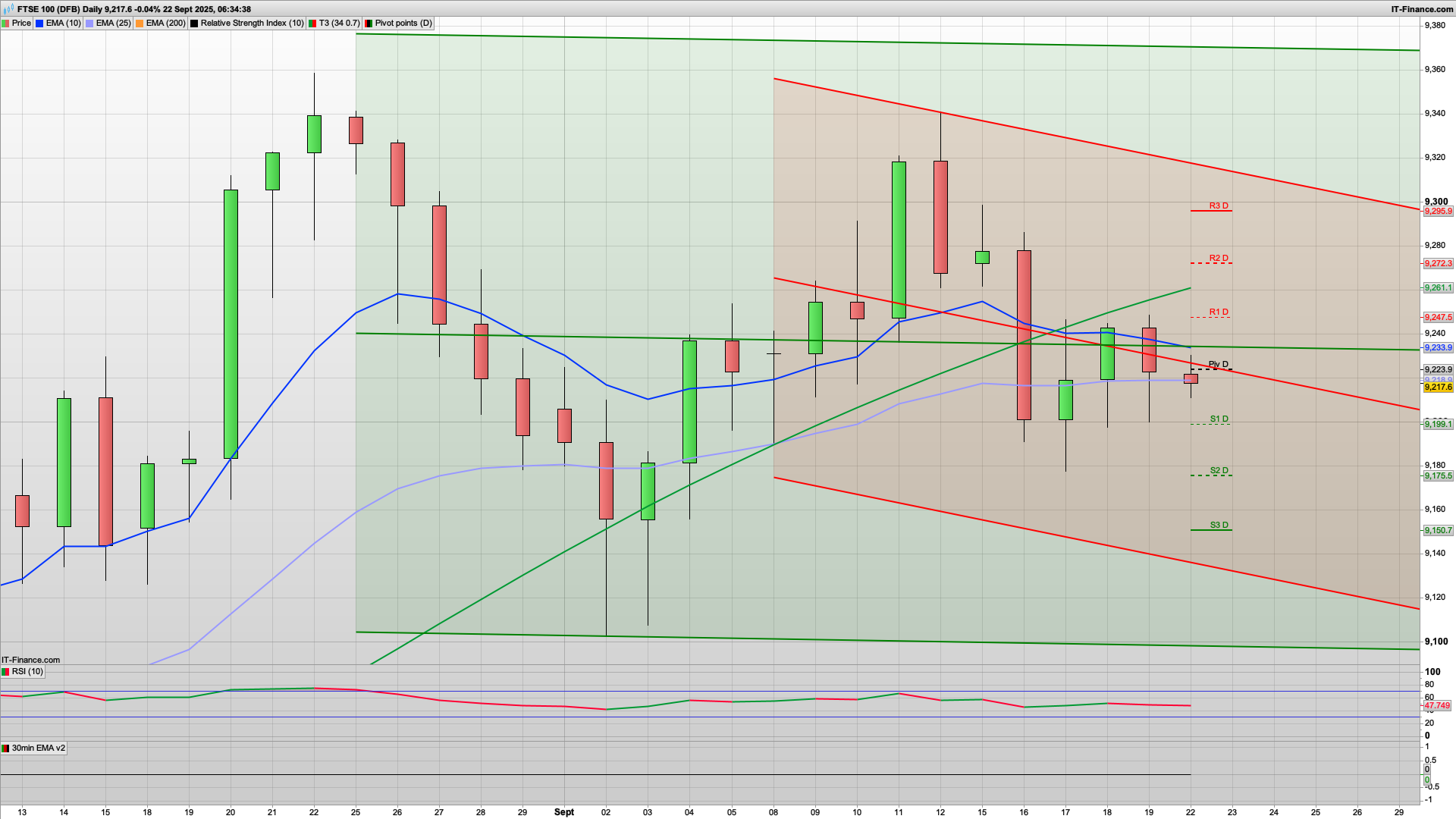1456x819 pixels.
Task: Click the R1 D pivot label
Action: pyautogui.click(x=1219, y=312)
